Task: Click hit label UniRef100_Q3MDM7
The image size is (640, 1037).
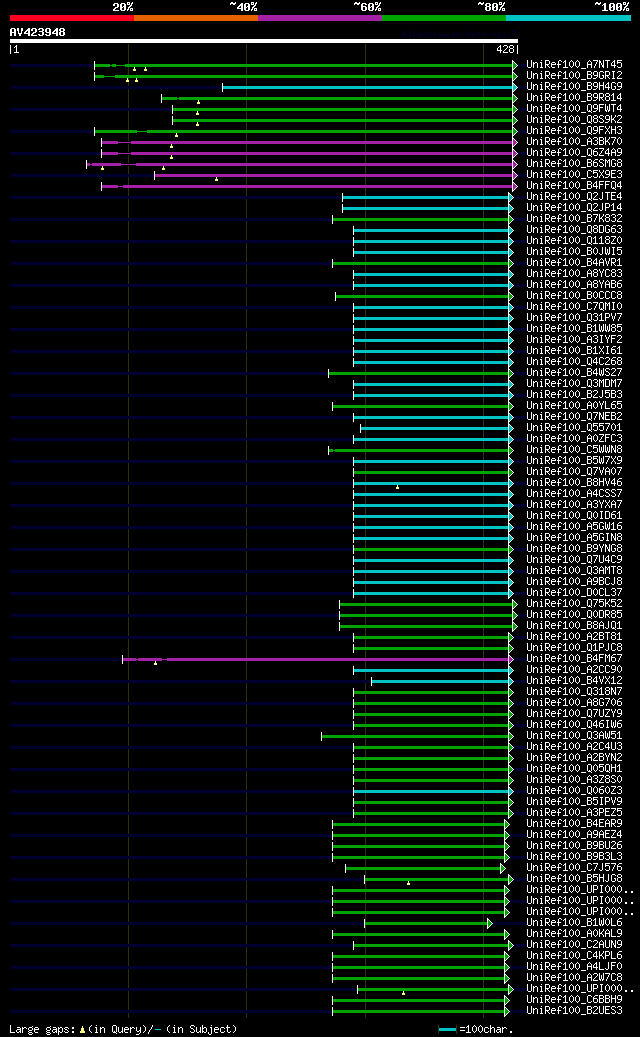Action: 574,384
